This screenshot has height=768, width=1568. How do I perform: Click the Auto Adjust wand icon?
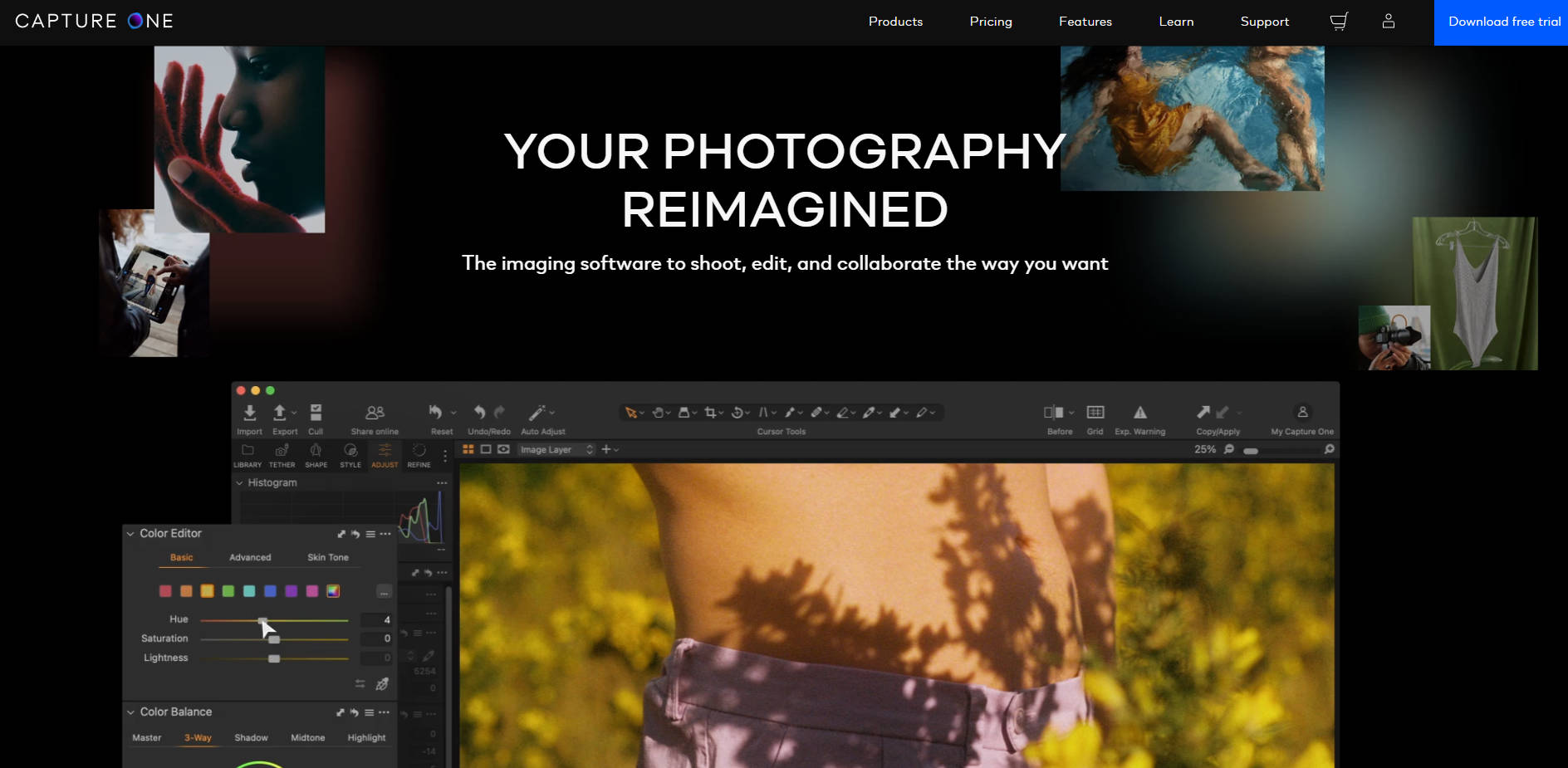tap(537, 412)
